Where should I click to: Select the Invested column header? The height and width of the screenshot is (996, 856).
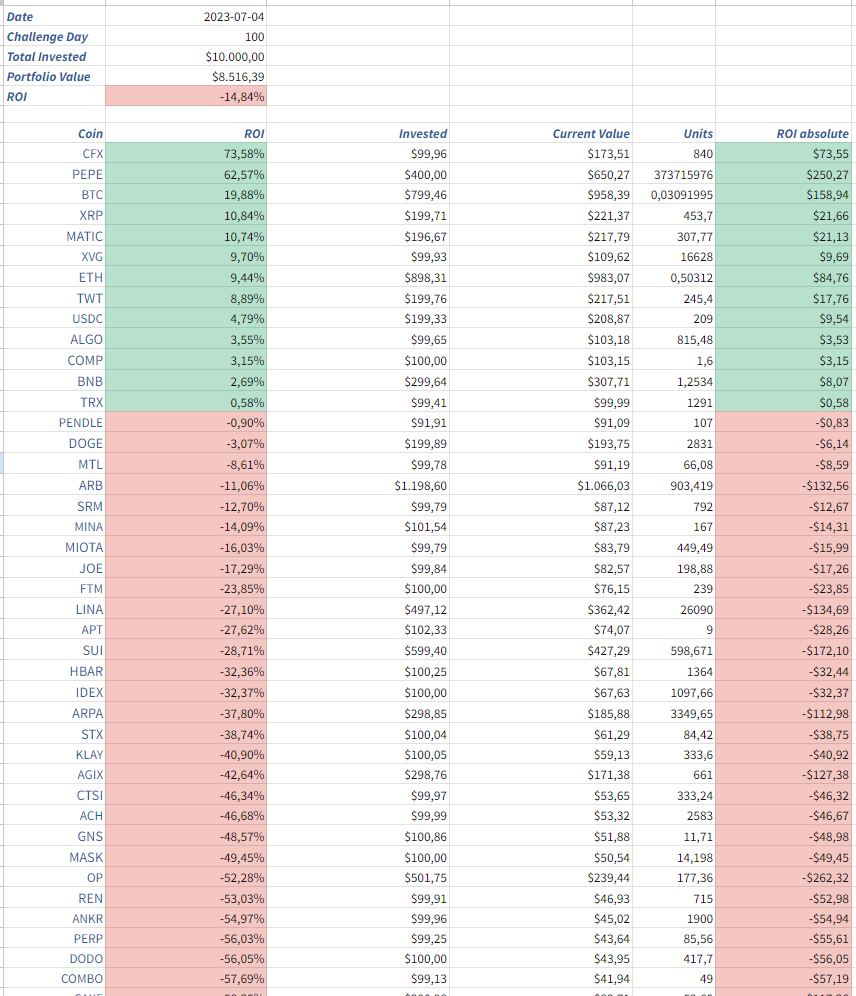coord(358,133)
